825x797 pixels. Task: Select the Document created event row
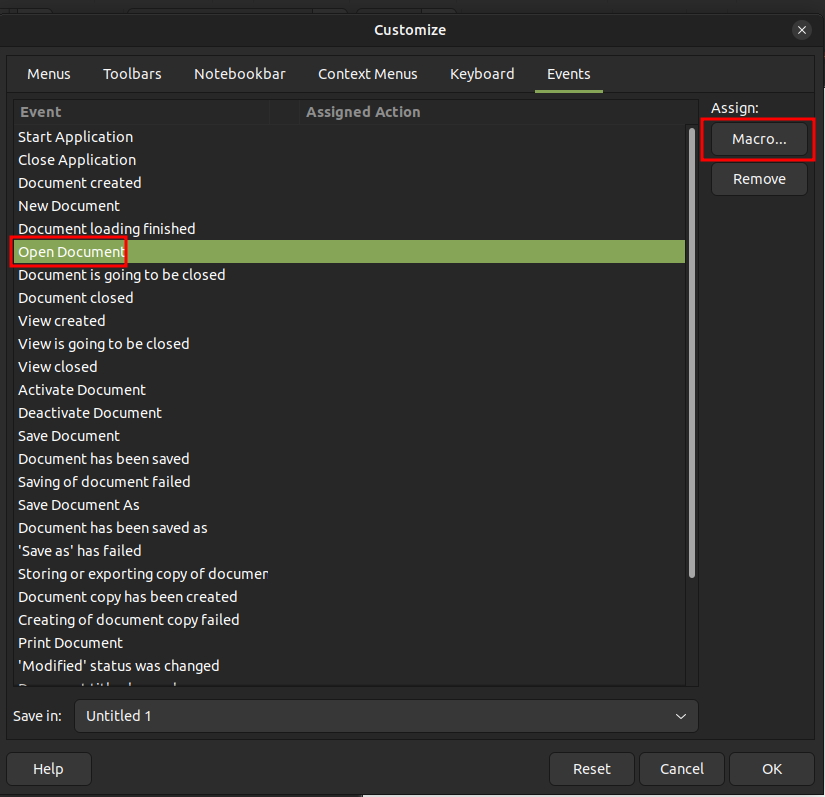80,183
